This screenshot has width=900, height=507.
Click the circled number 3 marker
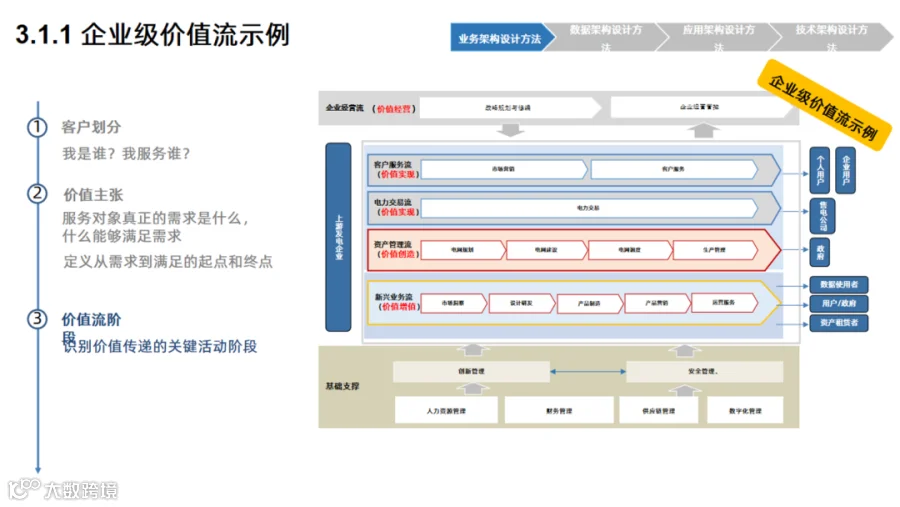click(37, 319)
